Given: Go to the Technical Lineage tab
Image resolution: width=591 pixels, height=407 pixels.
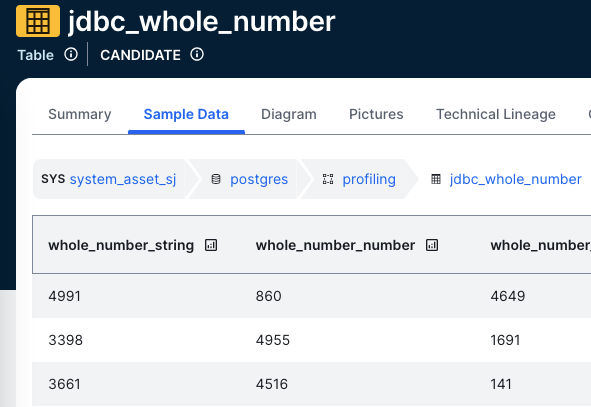Looking at the screenshot, I should point(496,114).
